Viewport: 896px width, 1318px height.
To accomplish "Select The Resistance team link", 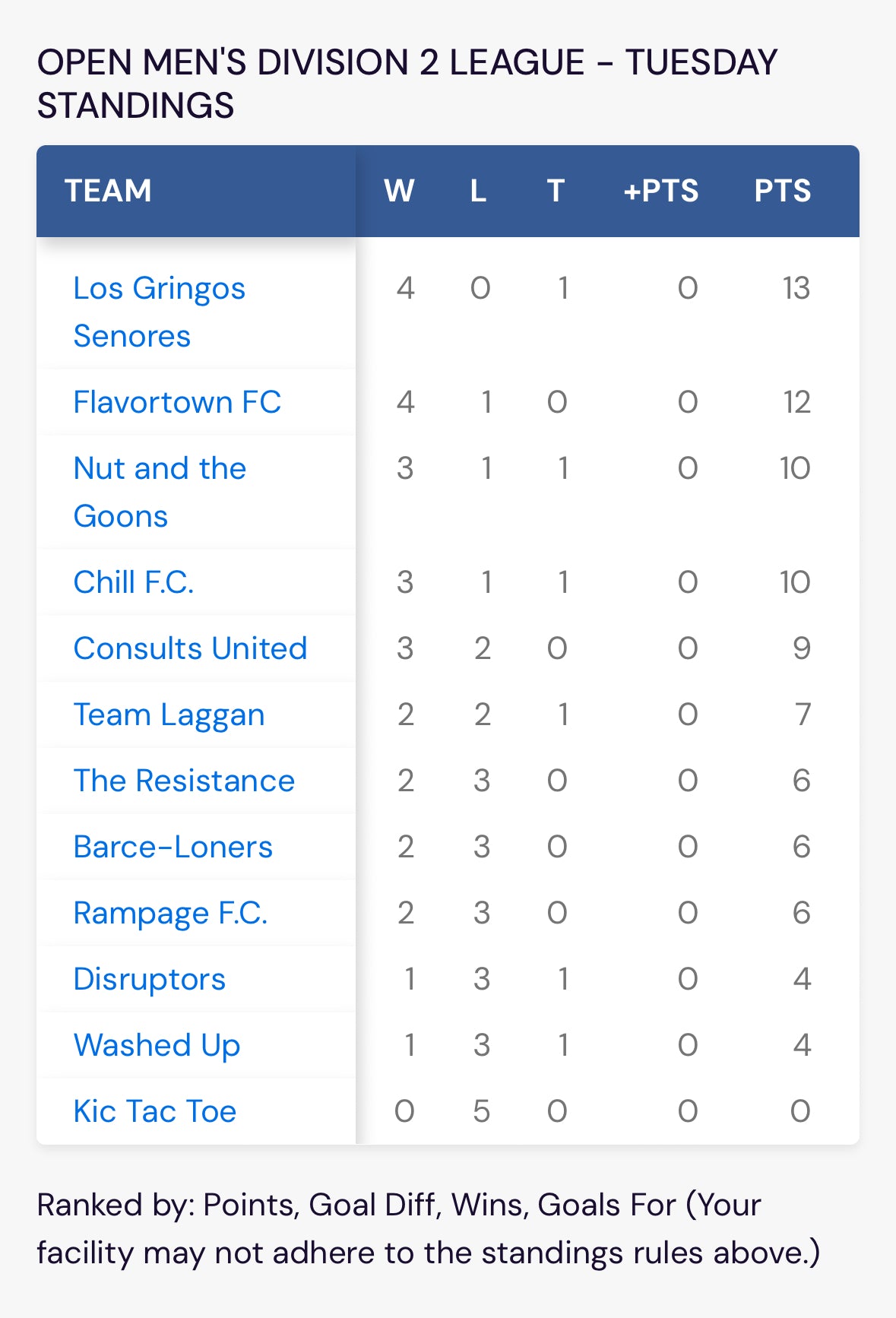I will click(184, 781).
